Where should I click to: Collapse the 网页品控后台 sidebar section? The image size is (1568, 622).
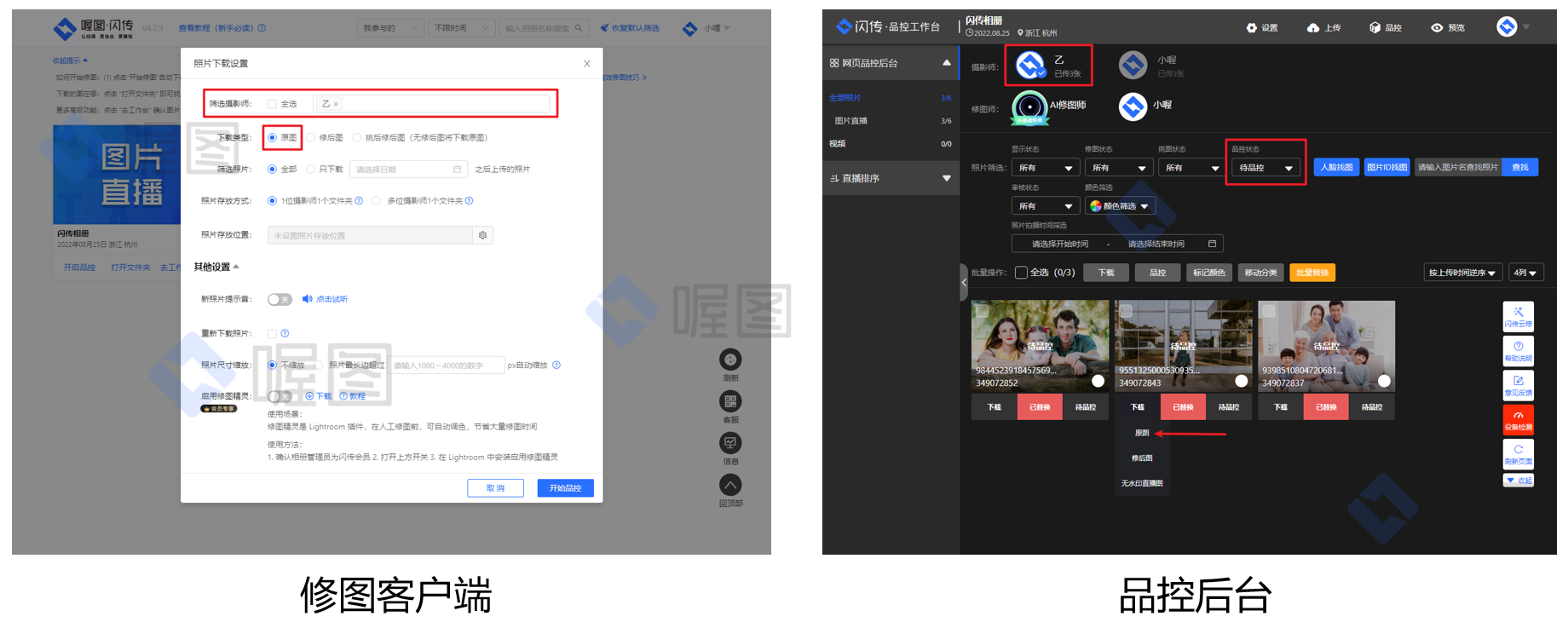tap(946, 63)
